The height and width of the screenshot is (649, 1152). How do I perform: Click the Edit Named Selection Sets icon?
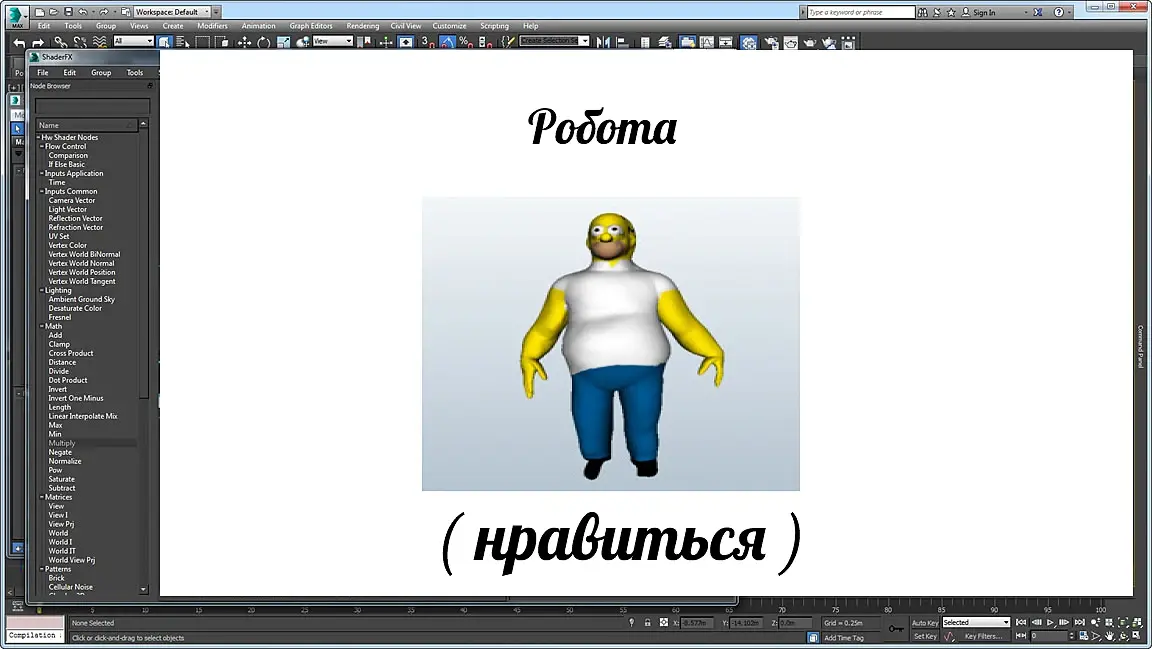pyautogui.click(x=508, y=41)
